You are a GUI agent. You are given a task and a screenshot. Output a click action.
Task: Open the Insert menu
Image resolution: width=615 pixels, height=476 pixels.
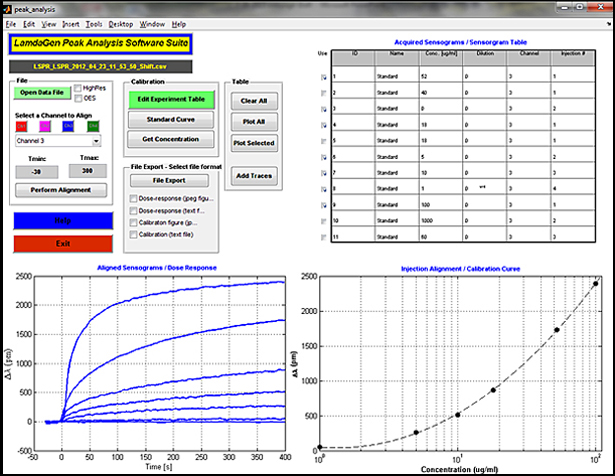pyautogui.click(x=71, y=24)
